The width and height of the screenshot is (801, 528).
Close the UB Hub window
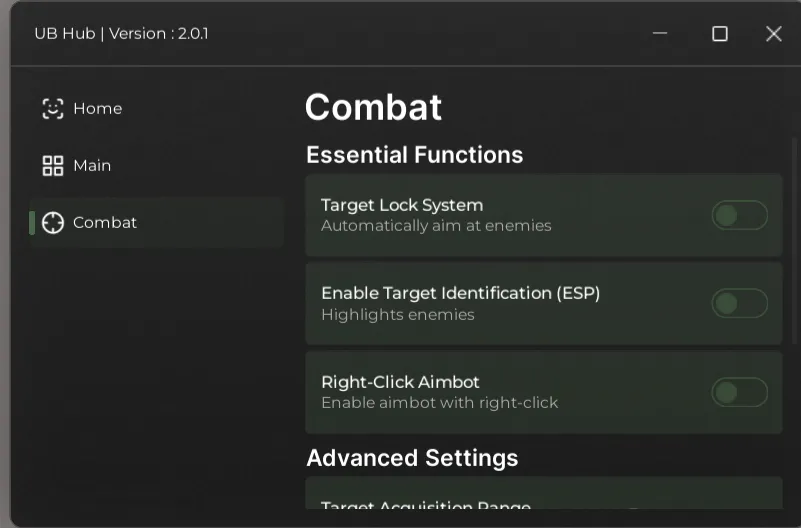coord(773,34)
